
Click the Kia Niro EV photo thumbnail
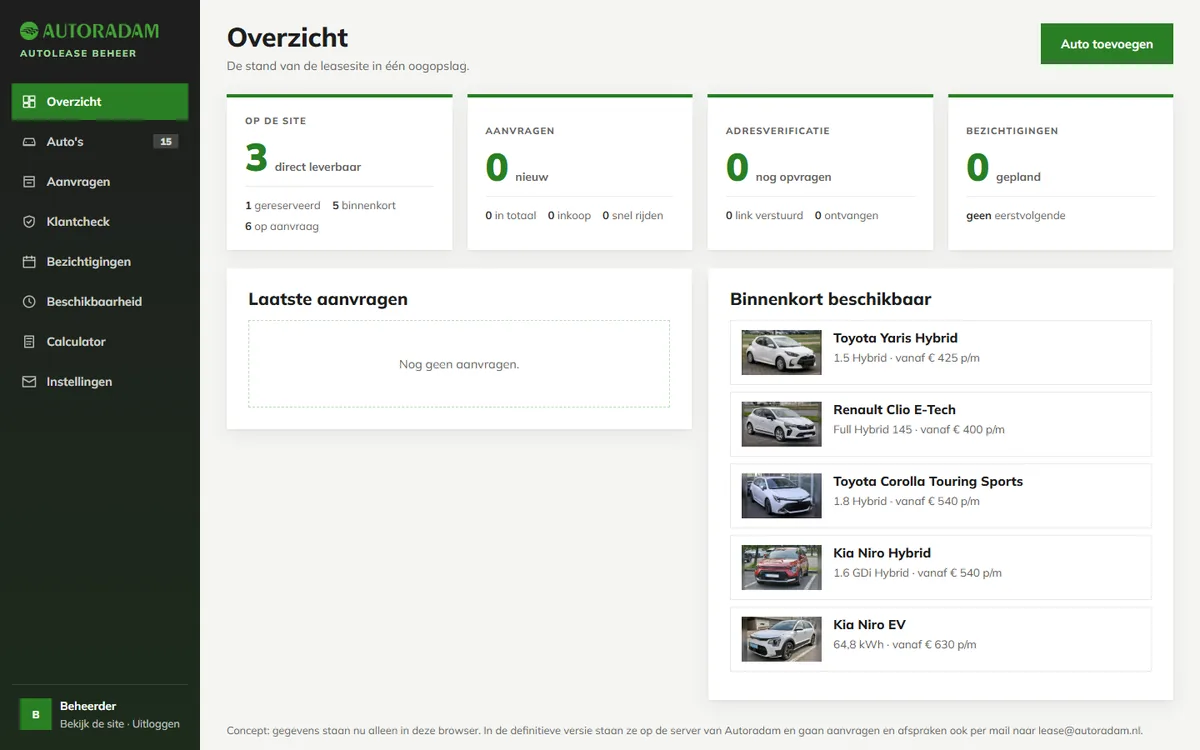(782, 639)
